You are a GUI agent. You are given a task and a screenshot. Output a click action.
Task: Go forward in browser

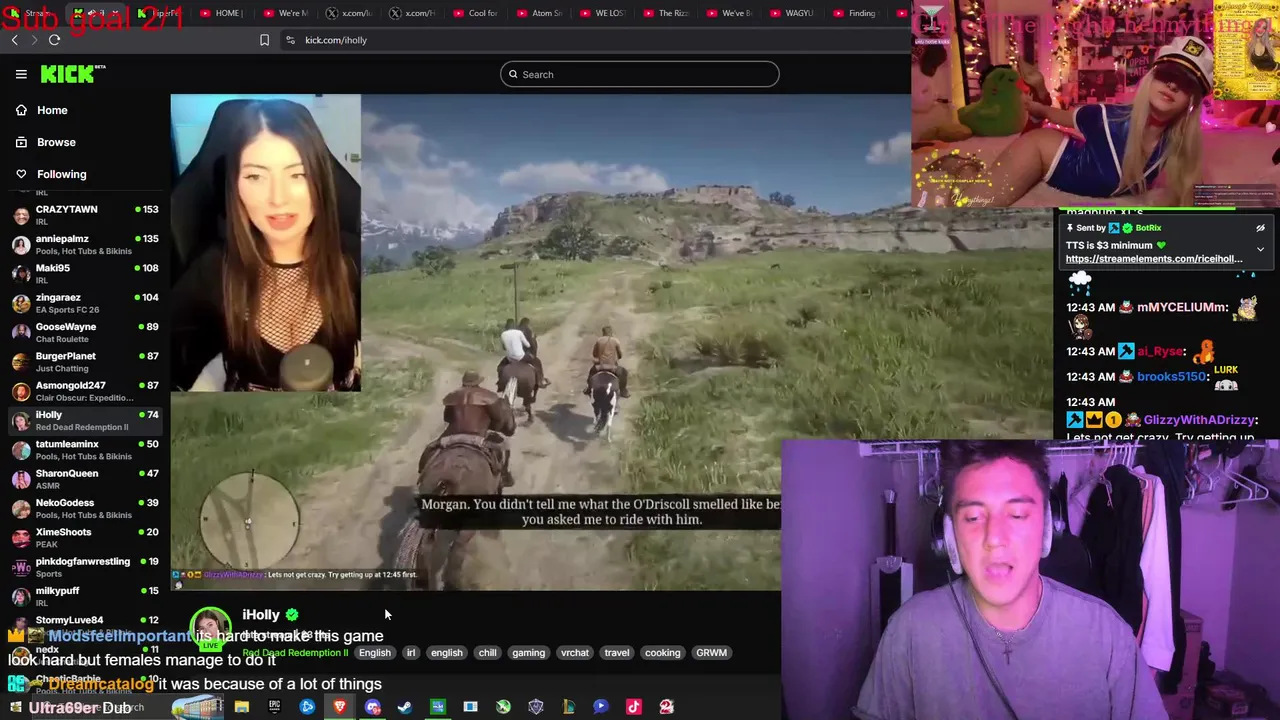[x=33, y=40]
